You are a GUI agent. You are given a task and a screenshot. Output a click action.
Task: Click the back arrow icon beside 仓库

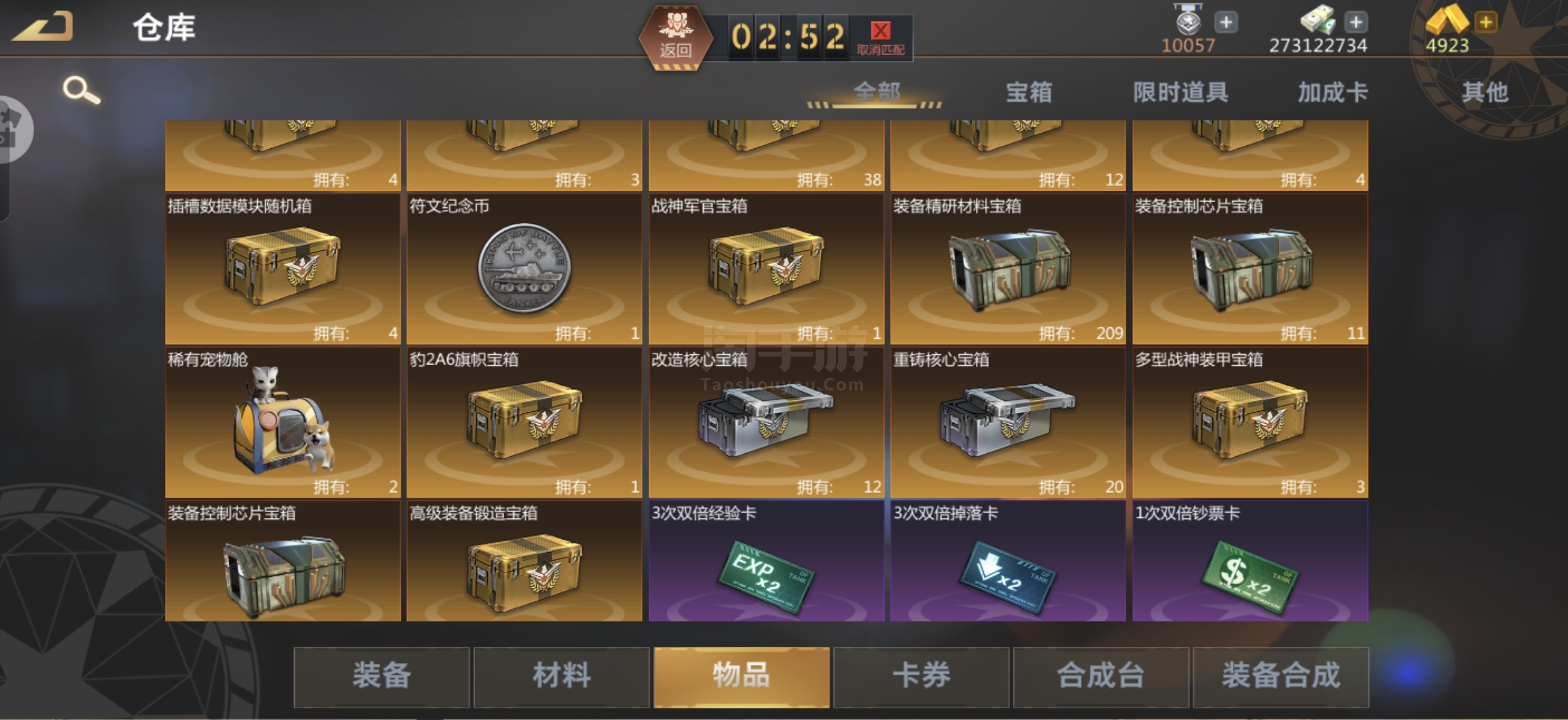pyautogui.click(x=42, y=26)
